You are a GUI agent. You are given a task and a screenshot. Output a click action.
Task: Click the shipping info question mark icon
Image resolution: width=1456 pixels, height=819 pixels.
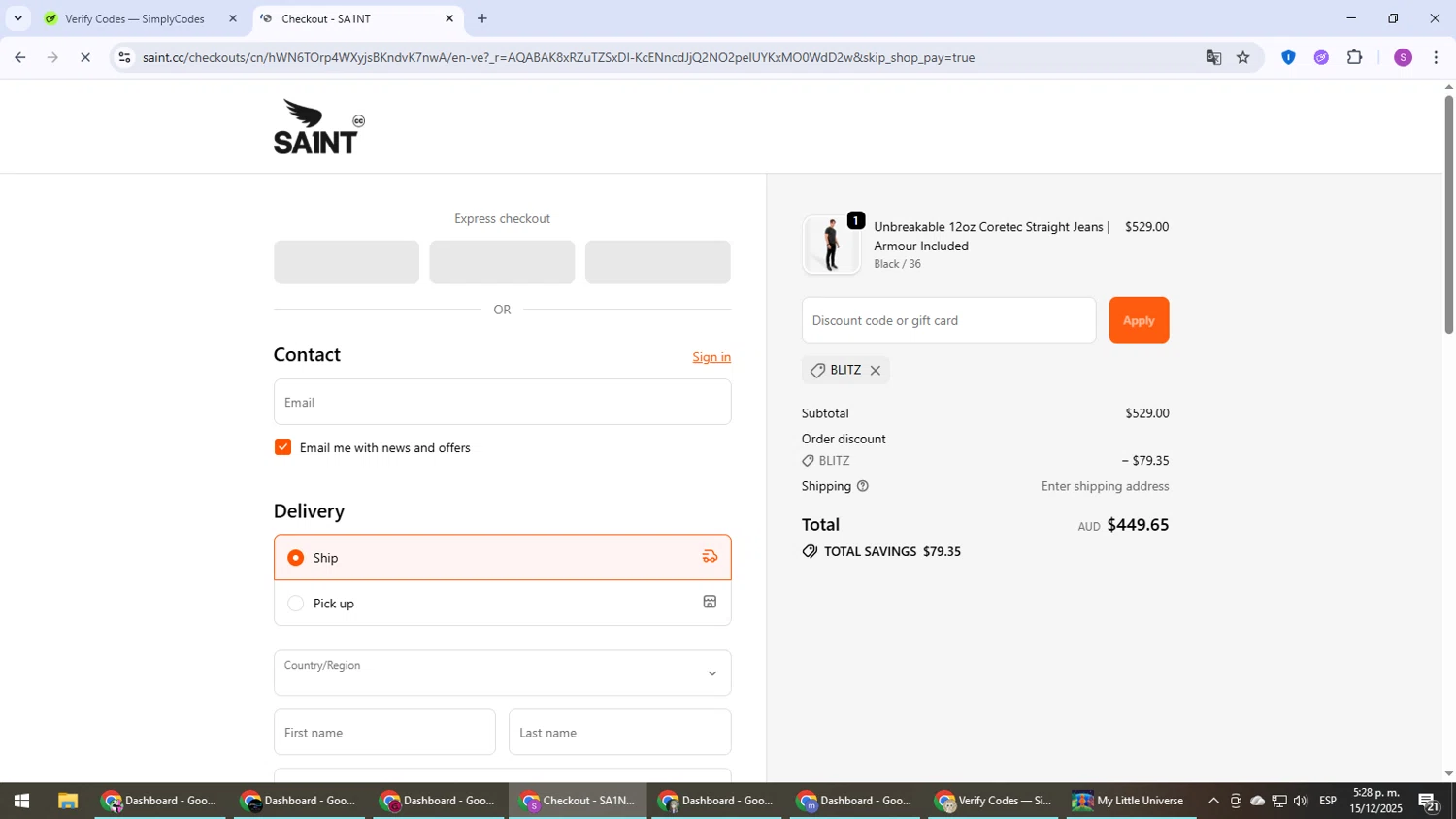(x=863, y=486)
